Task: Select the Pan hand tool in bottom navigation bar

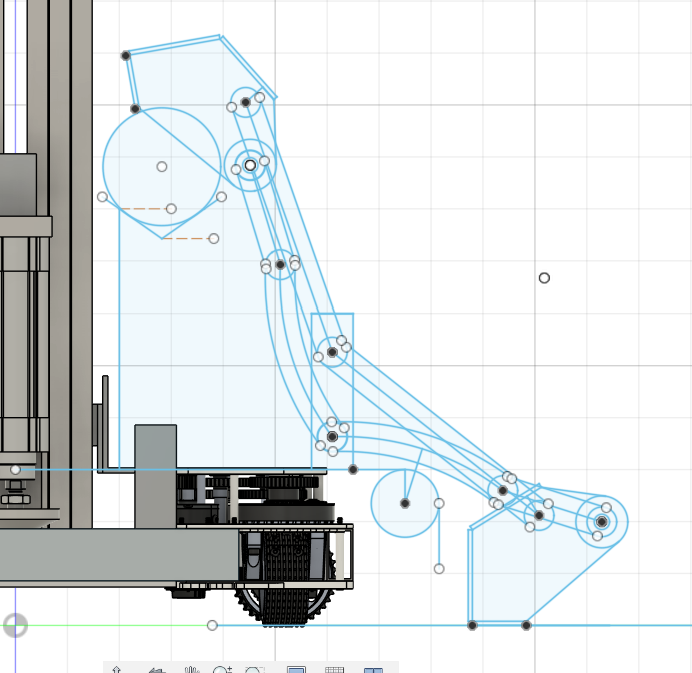Action: tap(193, 669)
